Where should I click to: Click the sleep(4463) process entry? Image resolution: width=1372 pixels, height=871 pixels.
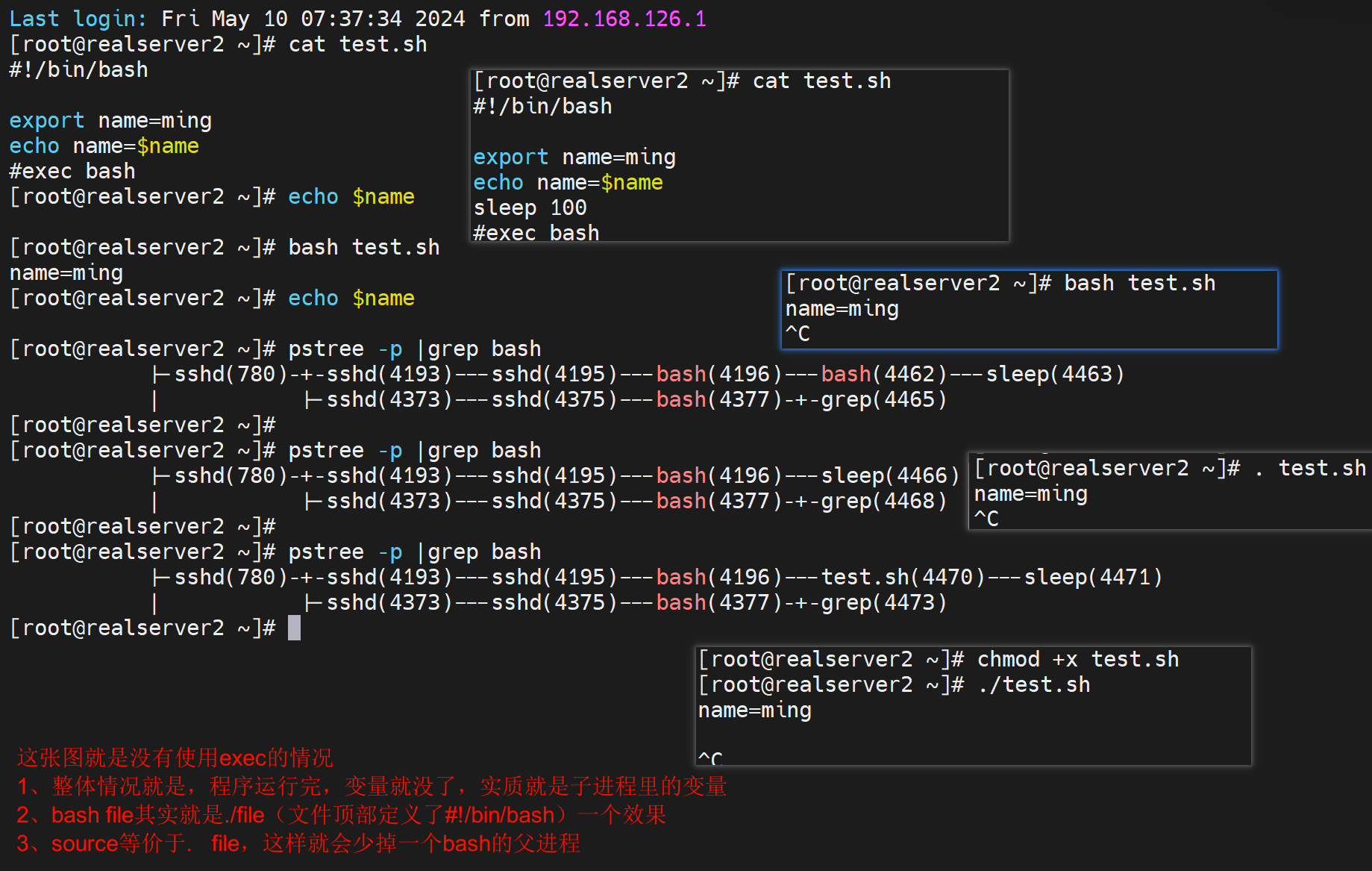1054,374
